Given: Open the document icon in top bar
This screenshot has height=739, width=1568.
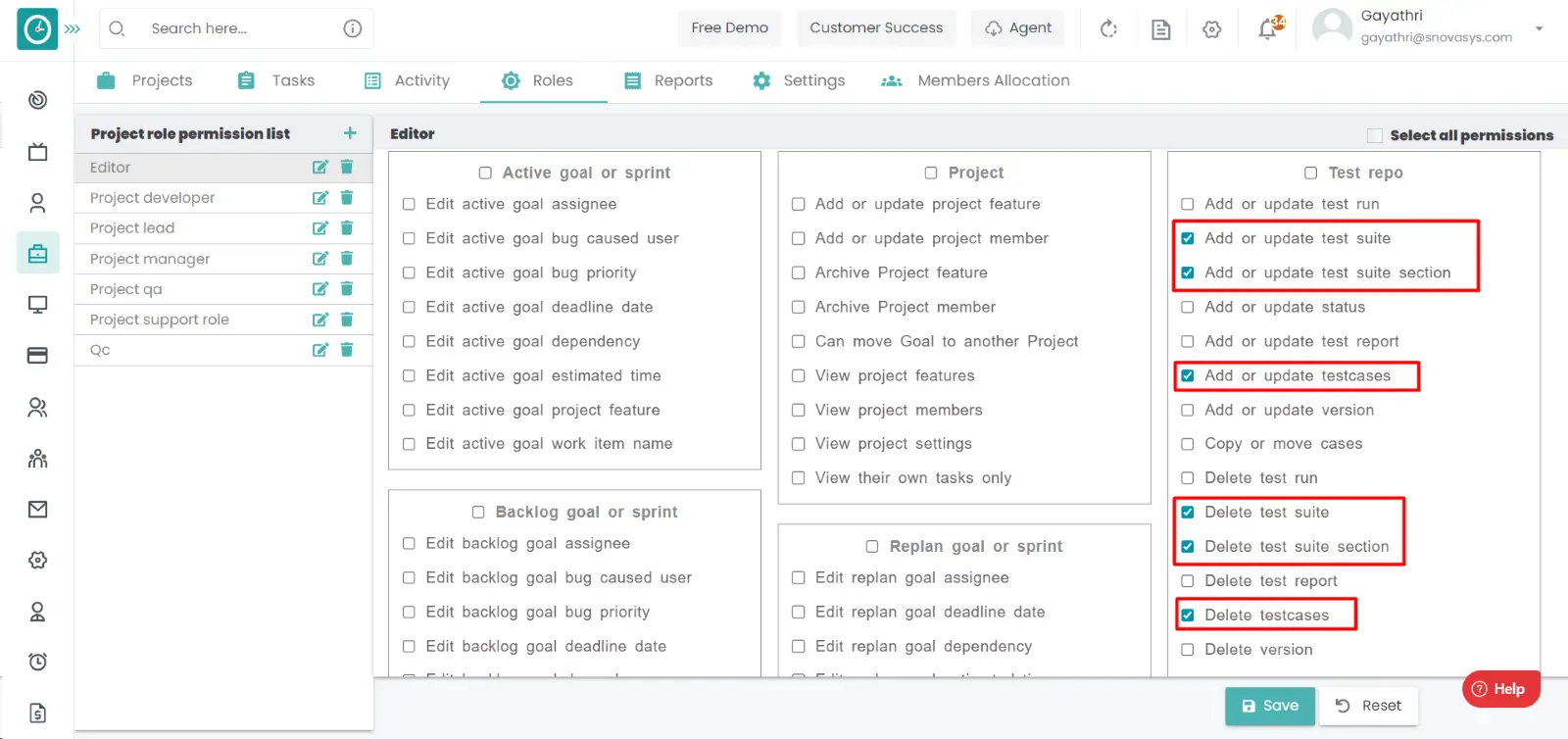Looking at the screenshot, I should [x=1160, y=29].
